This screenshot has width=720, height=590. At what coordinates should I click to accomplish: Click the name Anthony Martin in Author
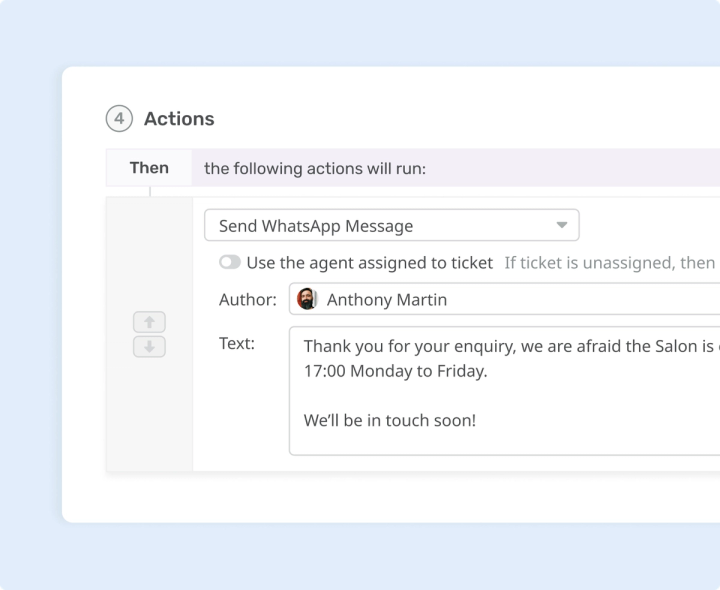click(387, 299)
